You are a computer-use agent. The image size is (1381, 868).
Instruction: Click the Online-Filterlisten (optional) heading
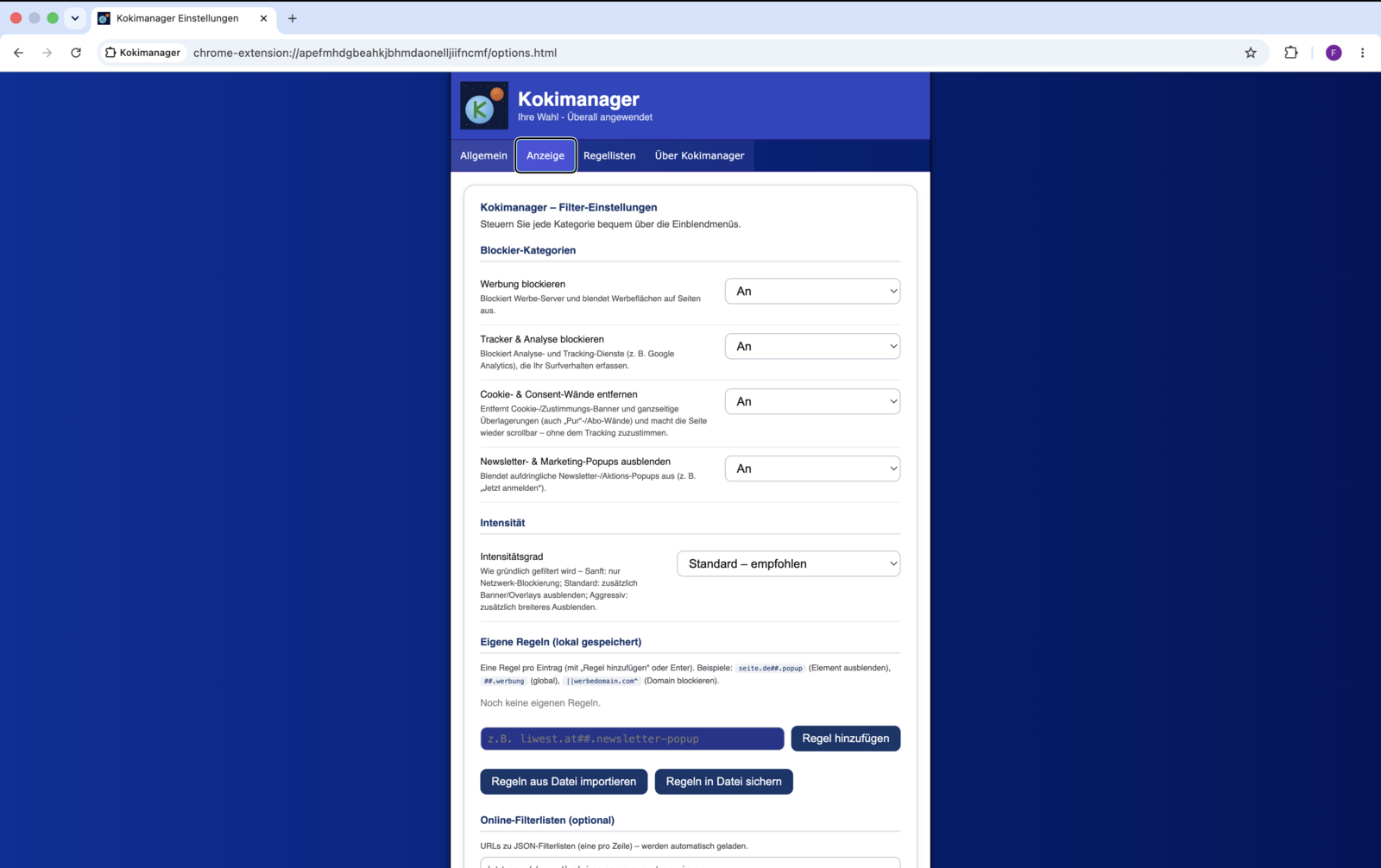pyautogui.click(x=547, y=820)
